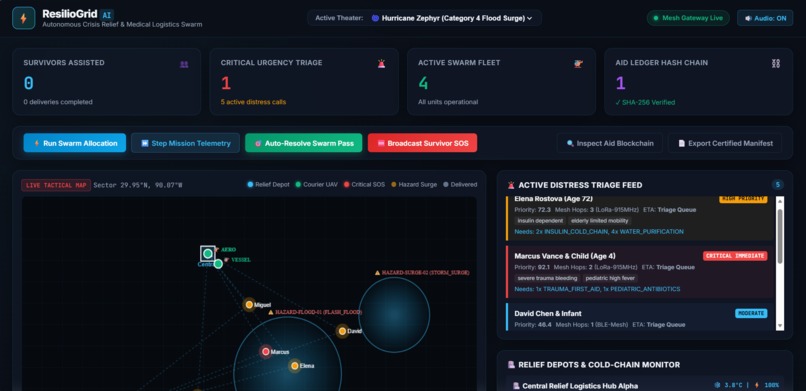Click the Live Tactical Map badge
806x391 pixels.
56,185
